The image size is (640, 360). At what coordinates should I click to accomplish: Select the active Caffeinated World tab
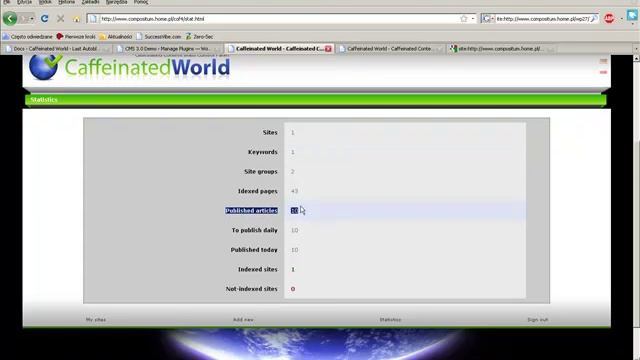tap(280, 49)
